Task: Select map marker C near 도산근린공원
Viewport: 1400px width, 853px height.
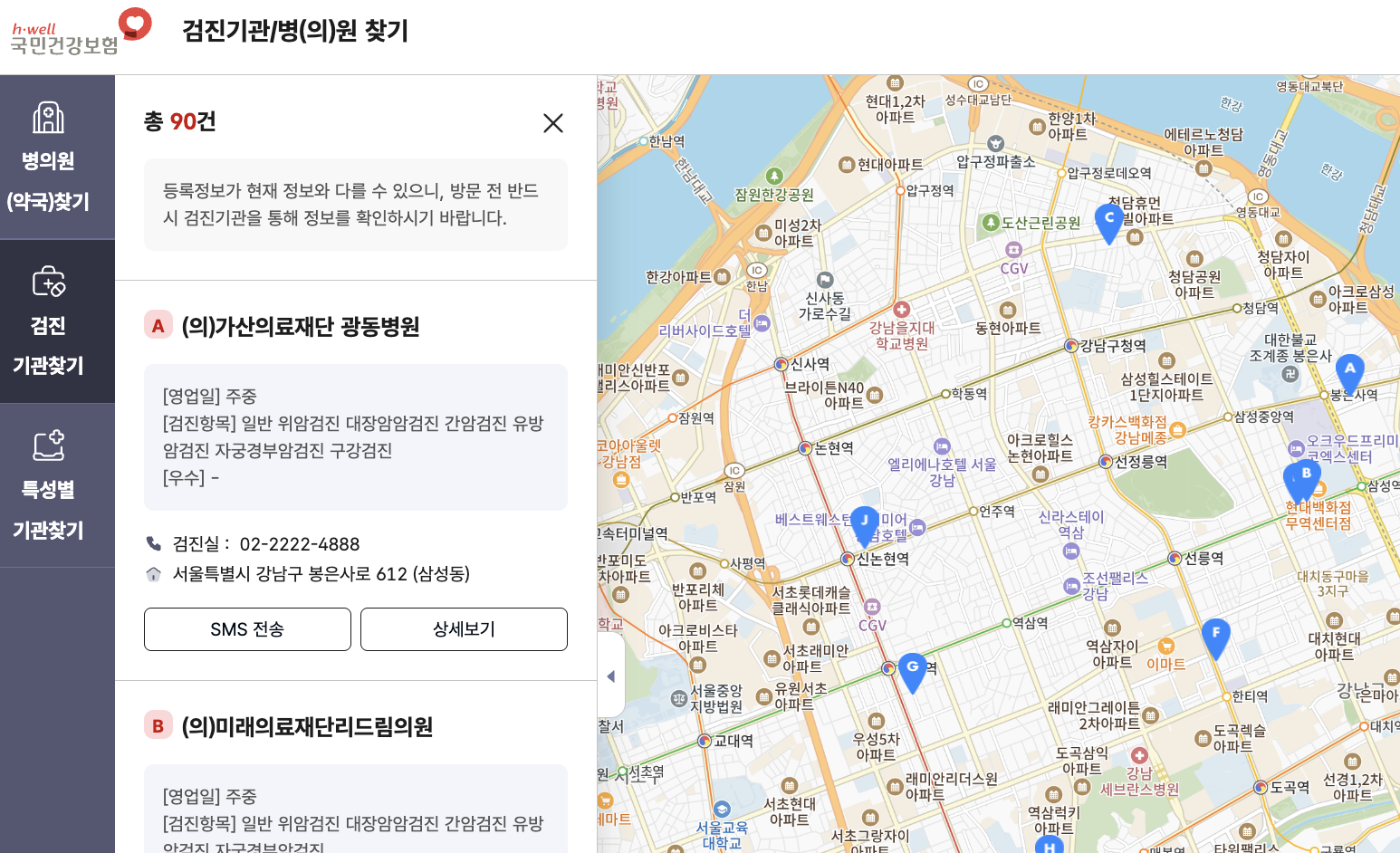Action: 1109,222
